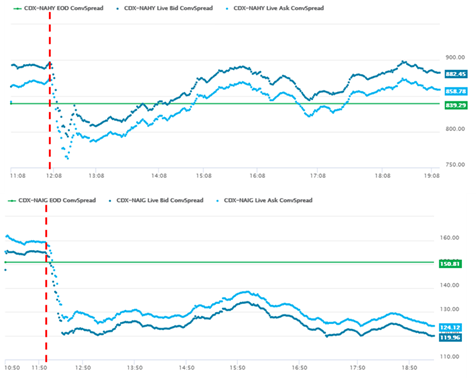Click the 900.00 axis label
This screenshot has width=476, height=378.
pyautogui.click(x=455, y=57)
